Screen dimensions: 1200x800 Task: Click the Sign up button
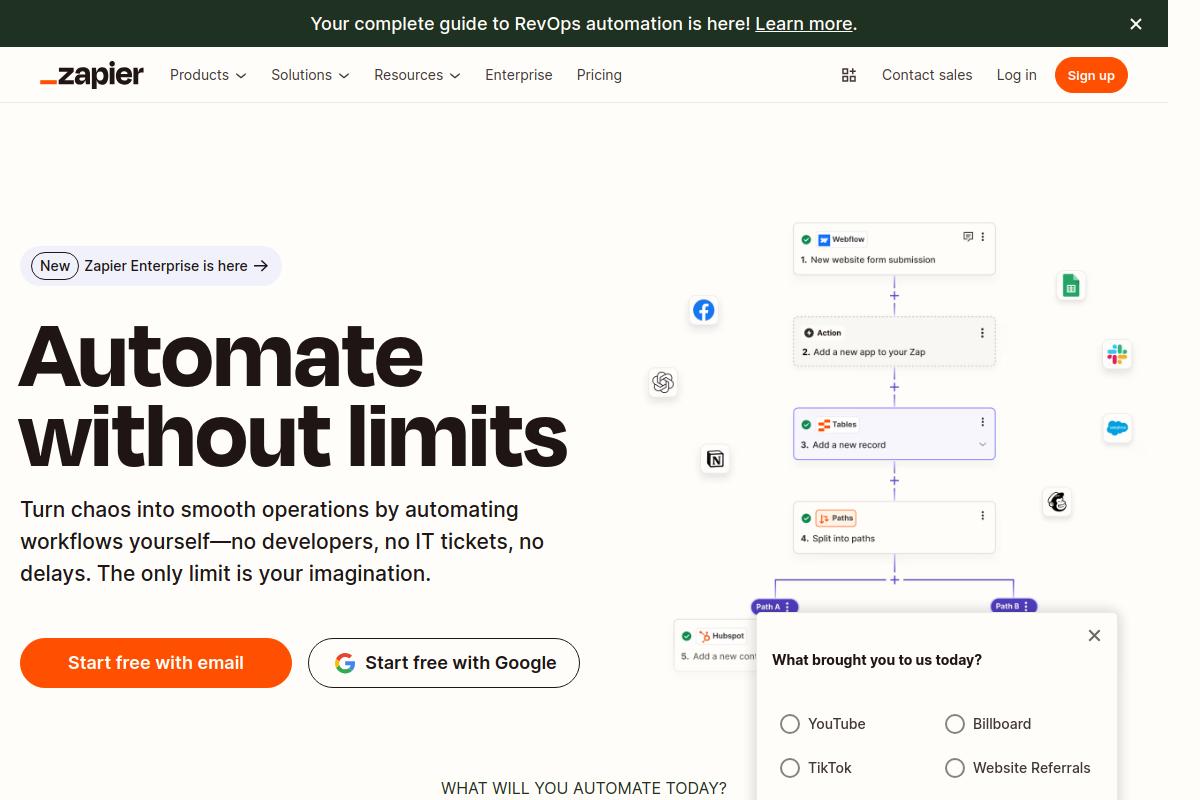tap(1091, 75)
